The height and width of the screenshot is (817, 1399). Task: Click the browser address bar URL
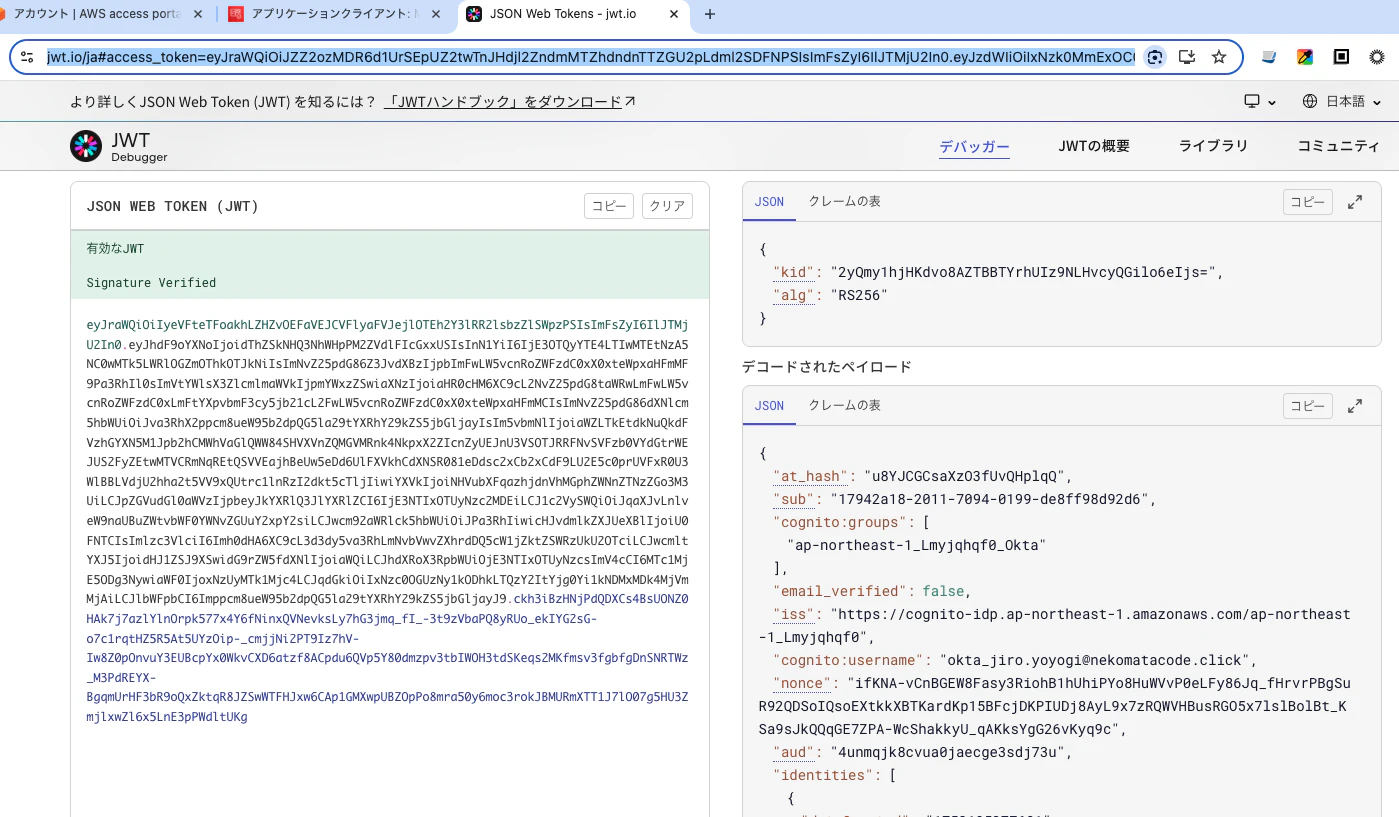pyautogui.click(x=590, y=57)
